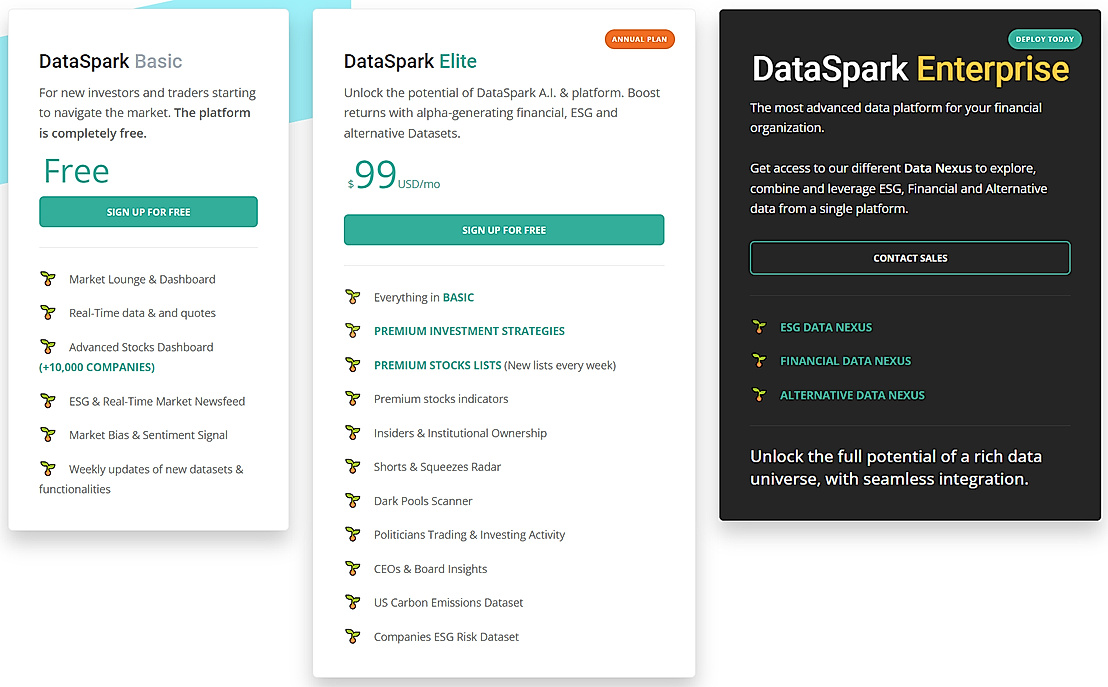This screenshot has width=1108, height=687.
Task: Select the icon next to Real-Time data and quotes
Action: click(48, 312)
